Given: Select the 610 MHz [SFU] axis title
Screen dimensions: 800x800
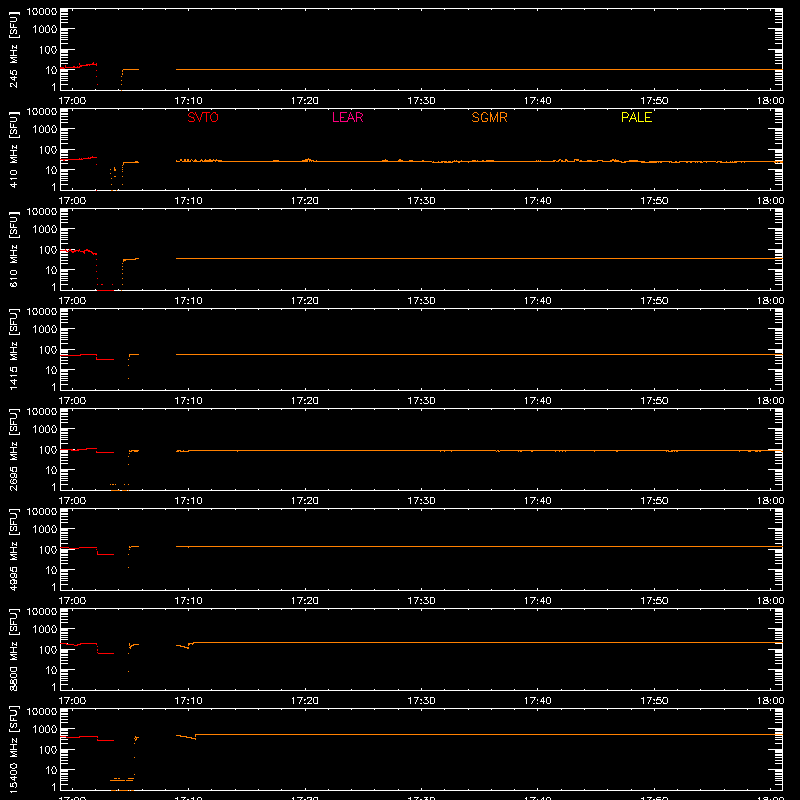Looking at the screenshot, I should [13, 249].
